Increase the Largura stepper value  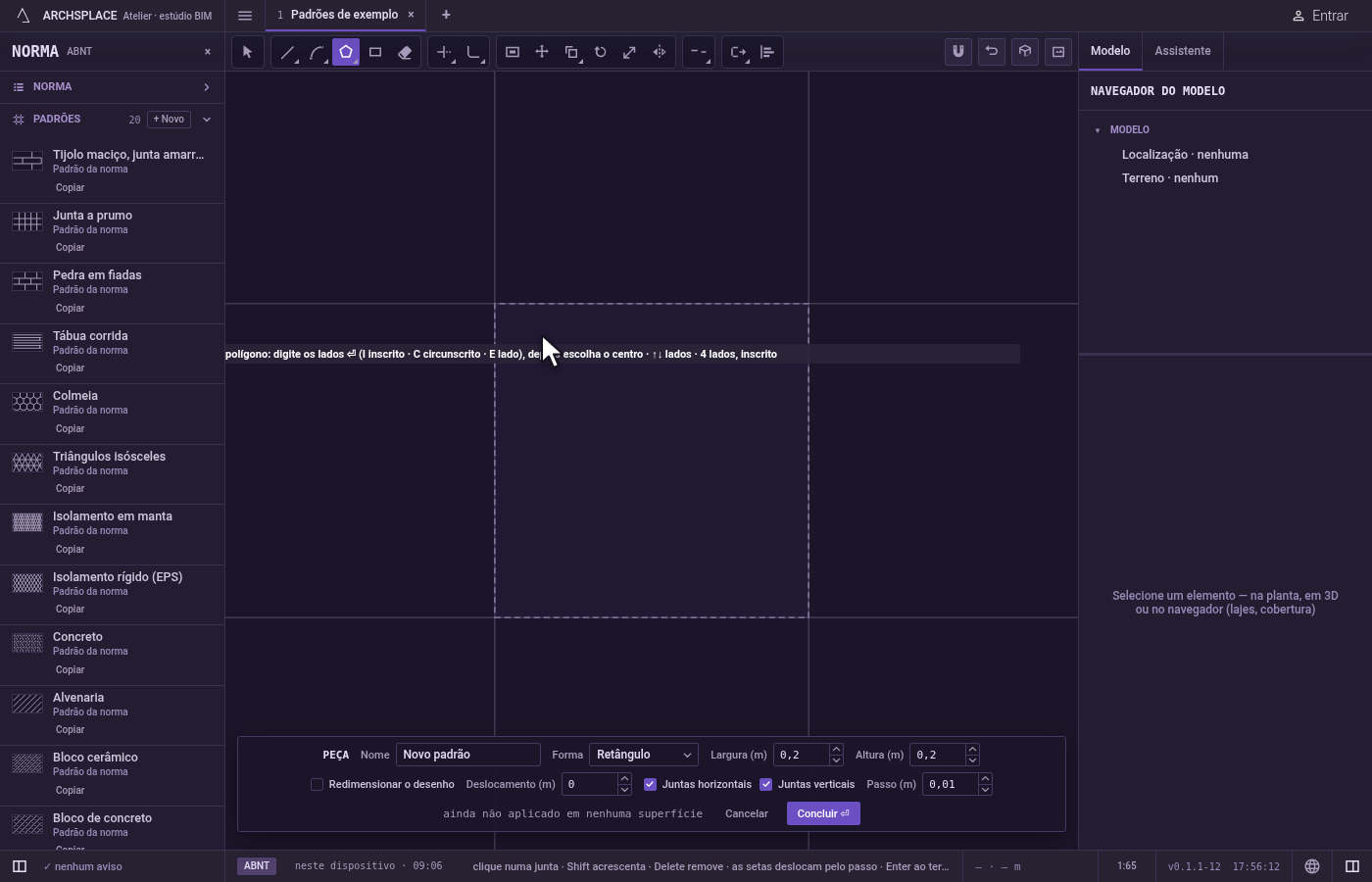click(x=836, y=750)
